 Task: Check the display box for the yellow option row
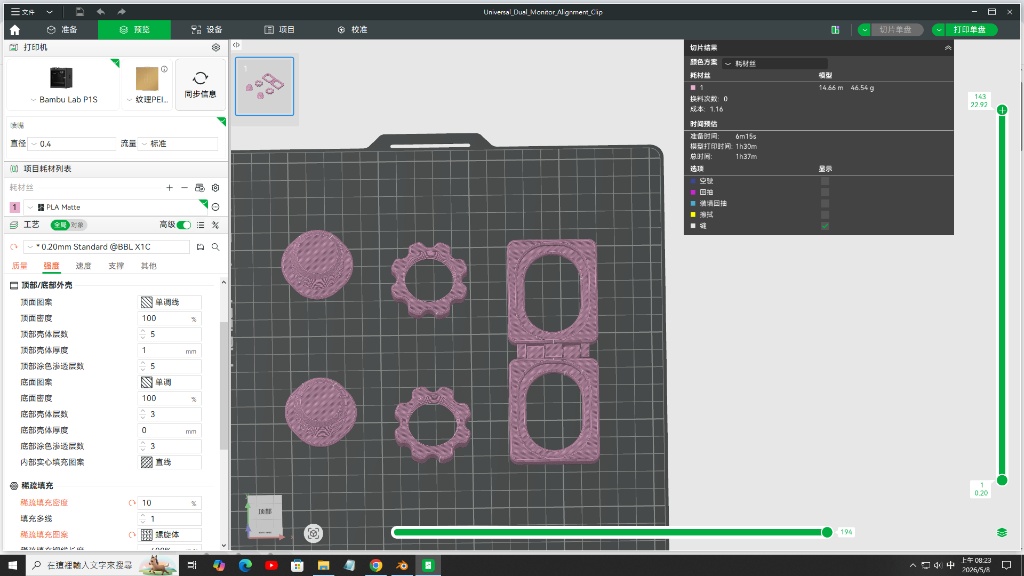(825, 214)
